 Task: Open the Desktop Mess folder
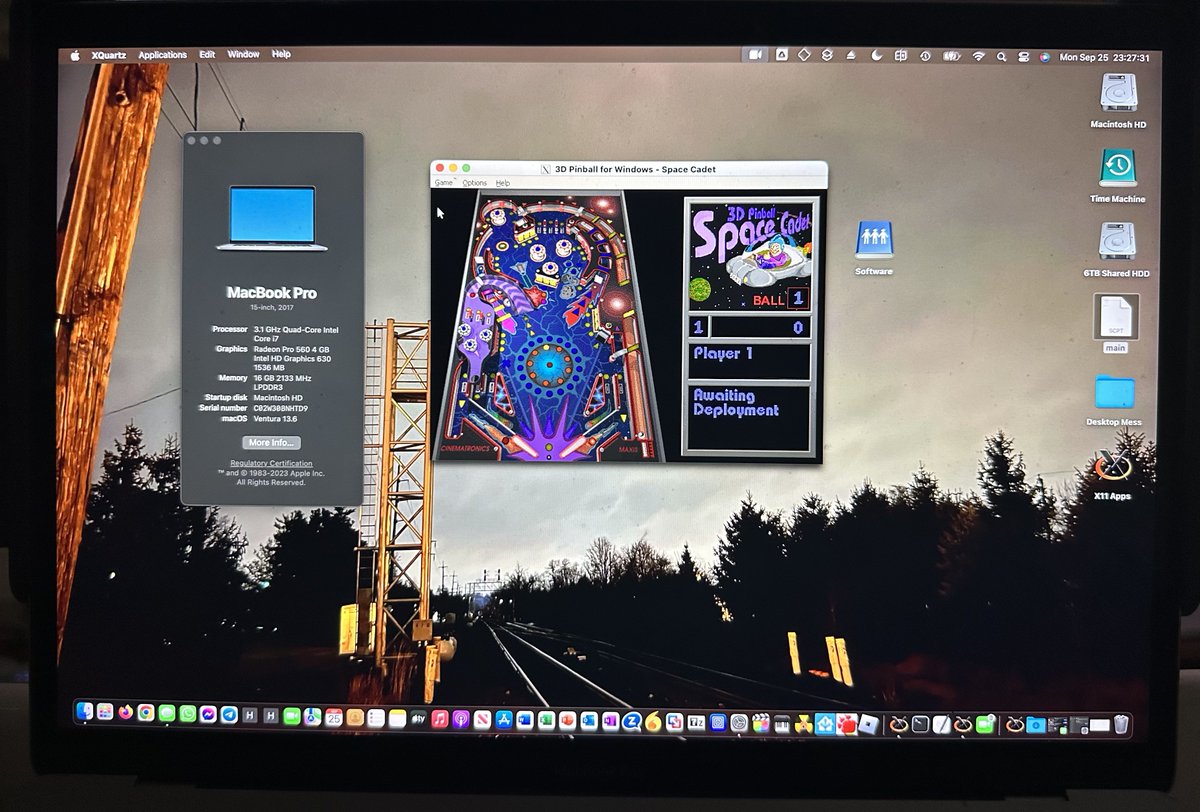click(1114, 400)
